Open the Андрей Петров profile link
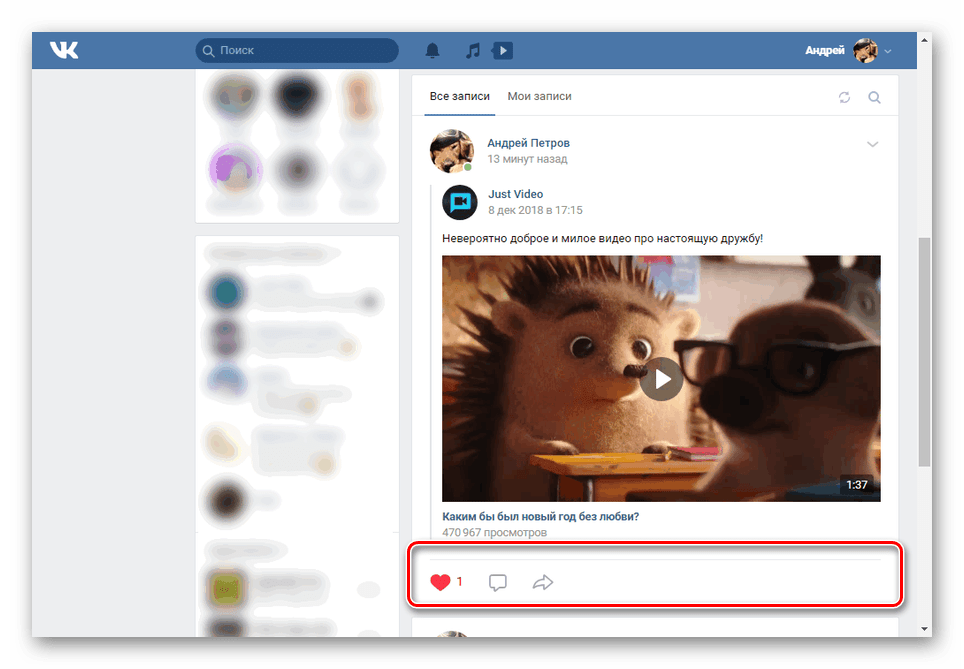Screen dimensions: 964x669 528,143
